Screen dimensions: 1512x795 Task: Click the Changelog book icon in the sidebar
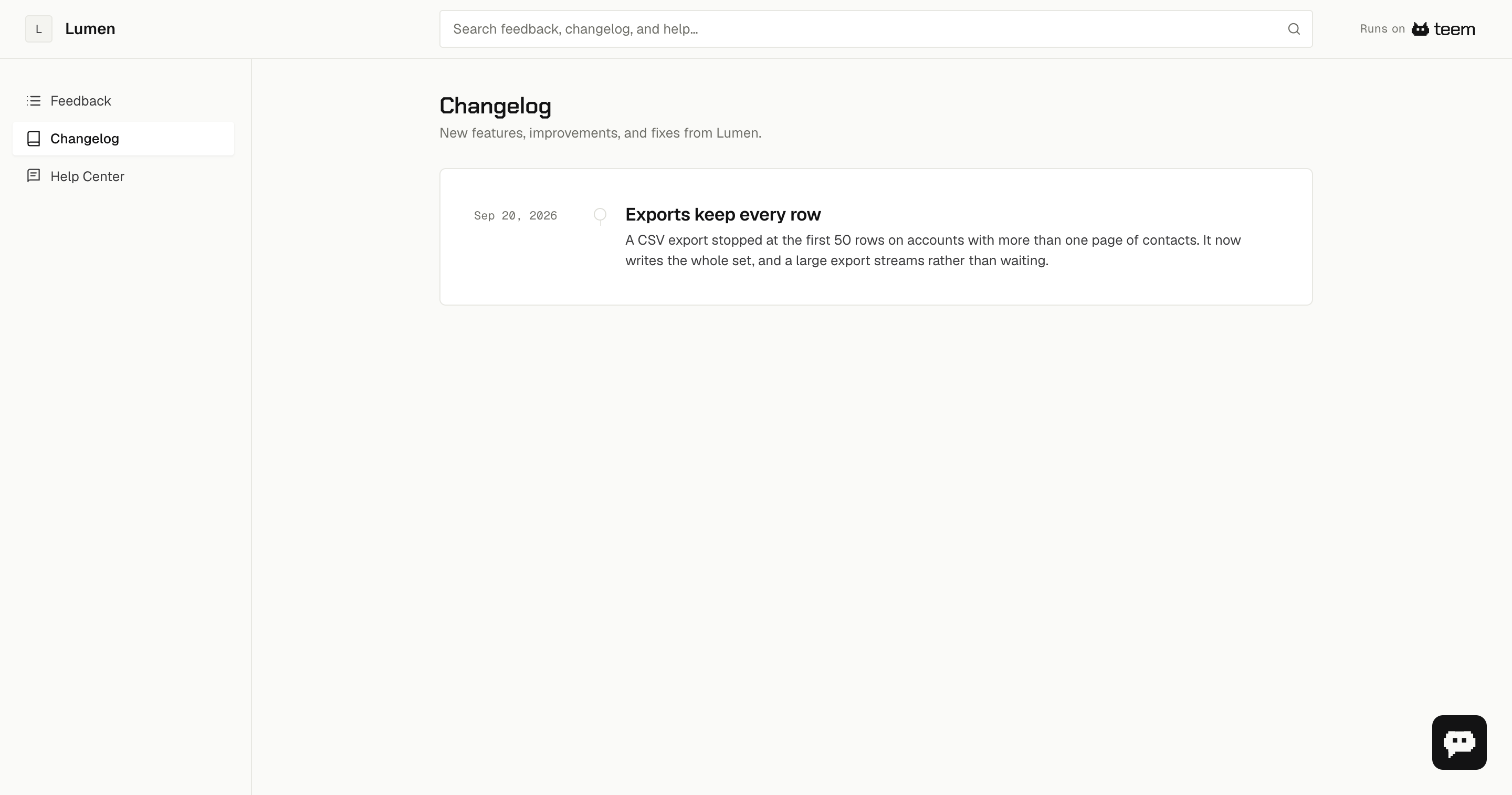pos(34,139)
